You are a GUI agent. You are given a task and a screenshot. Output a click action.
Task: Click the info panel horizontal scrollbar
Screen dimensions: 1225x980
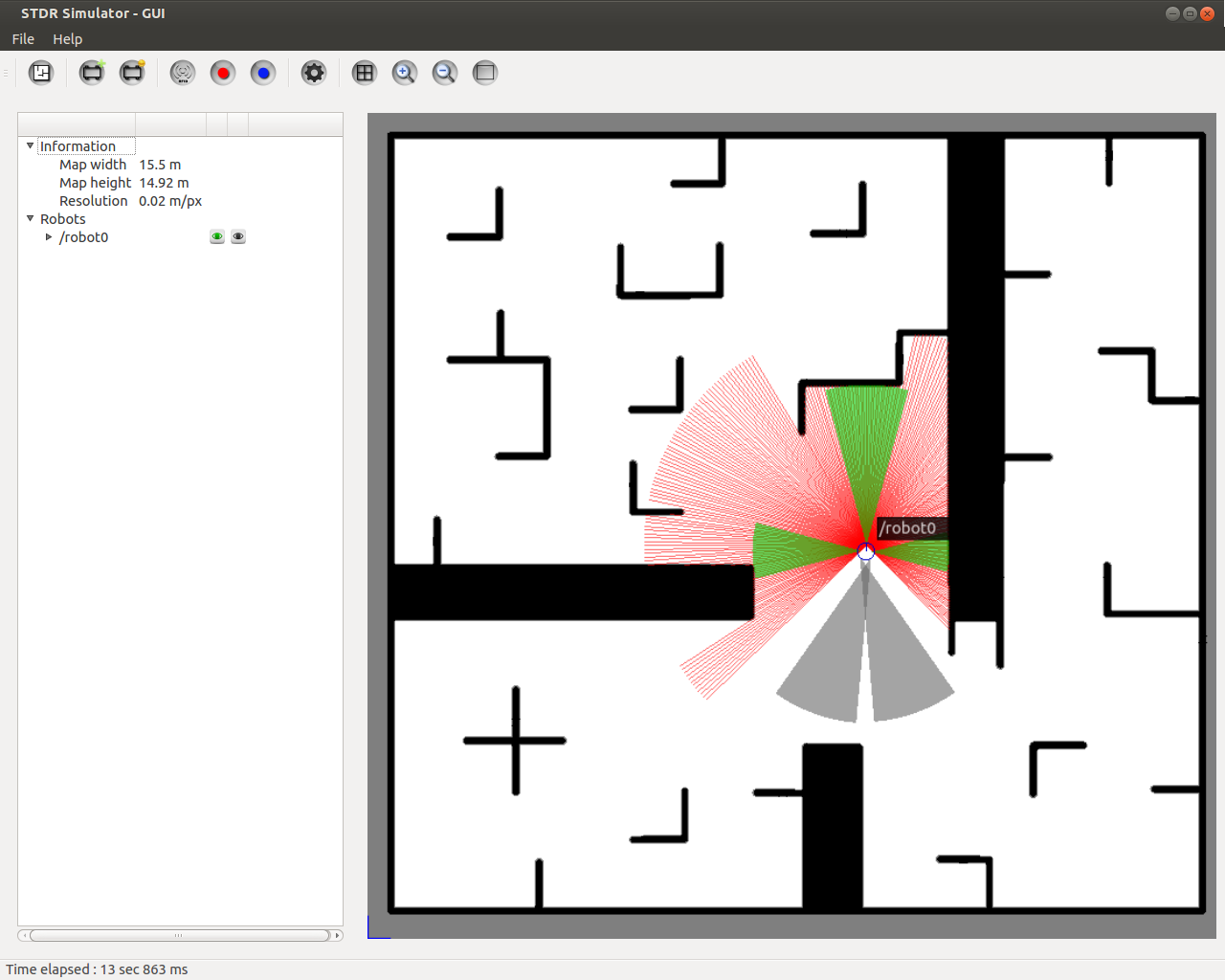(x=179, y=935)
